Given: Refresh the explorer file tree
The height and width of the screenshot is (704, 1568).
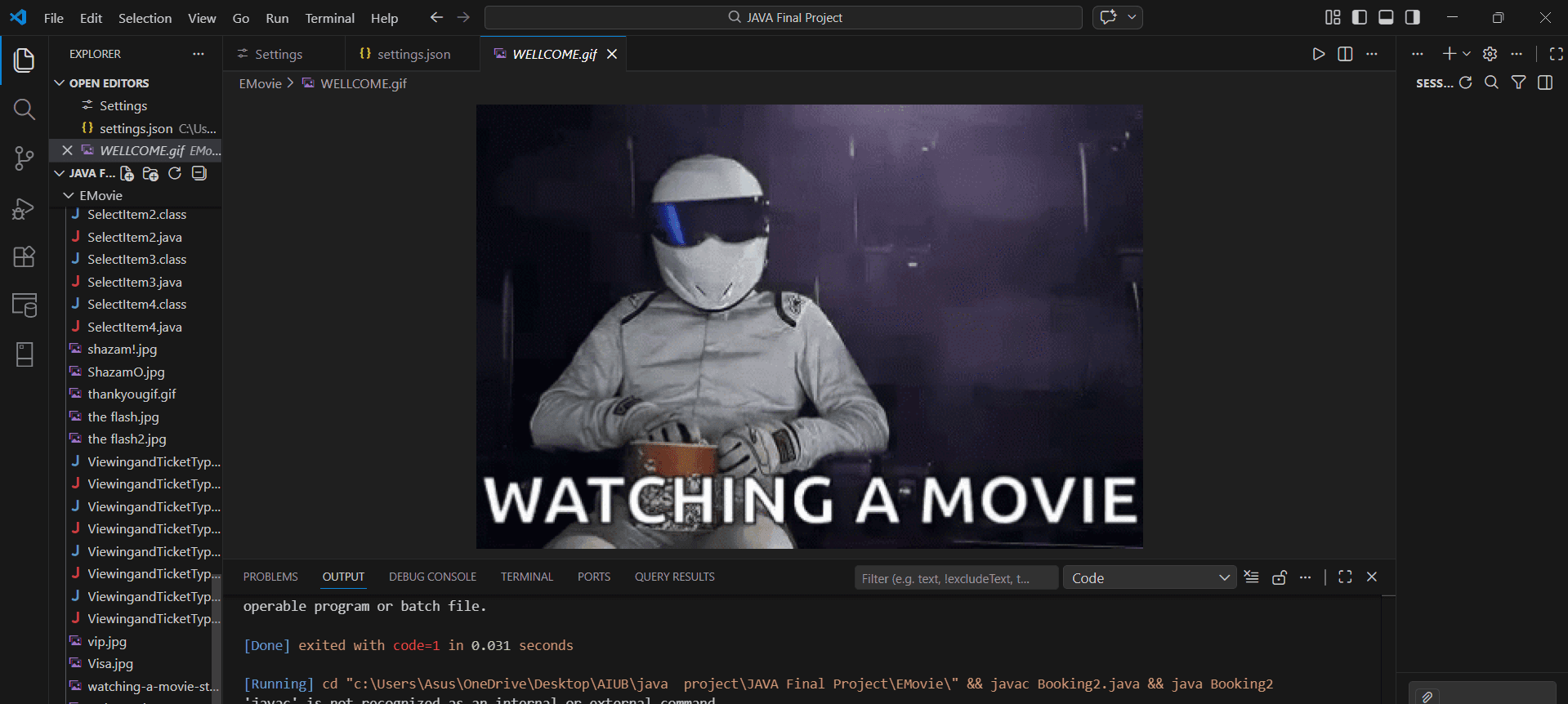Looking at the screenshot, I should (x=175, y=173).
